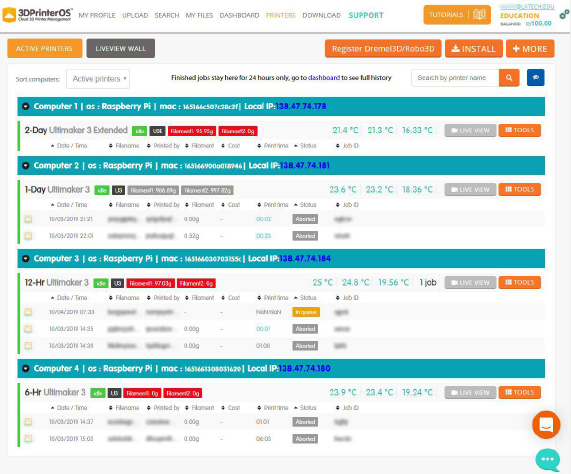
Task: Sort 6-Hr printer jobs by Print time
Action: click(x=273, y=408)
